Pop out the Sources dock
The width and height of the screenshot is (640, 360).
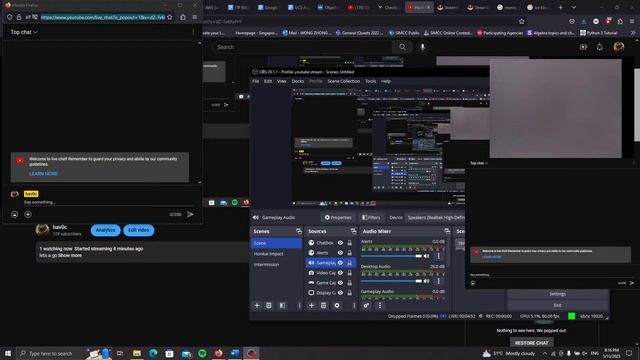pos(353,231)
